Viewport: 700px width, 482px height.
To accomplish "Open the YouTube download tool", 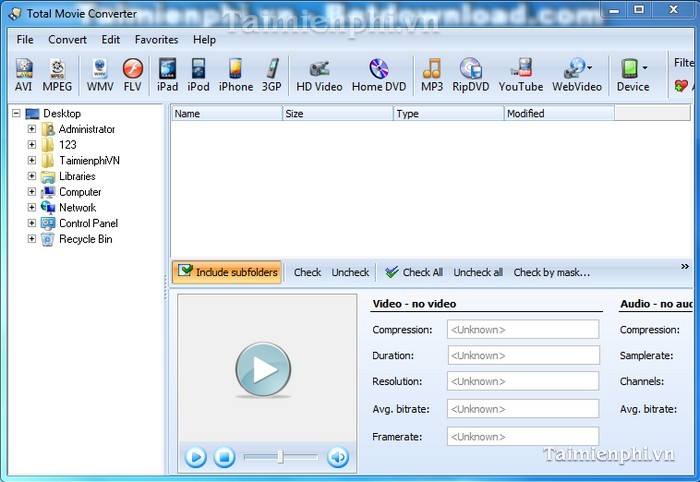I will pos(521,75).
